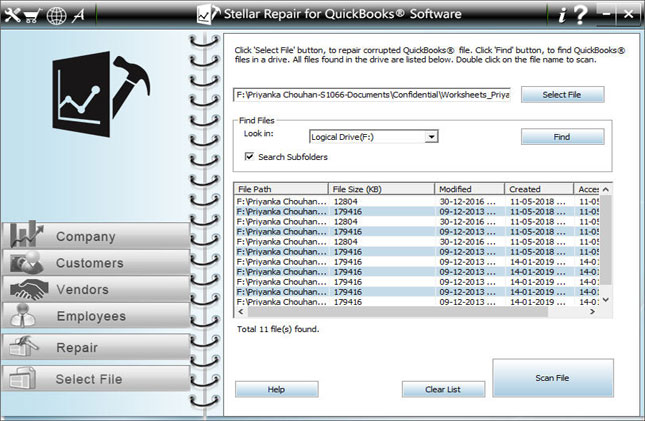Click the Stellar Repair title logo icon
This screenshot has height=421, width=645.
coord(208,14)
